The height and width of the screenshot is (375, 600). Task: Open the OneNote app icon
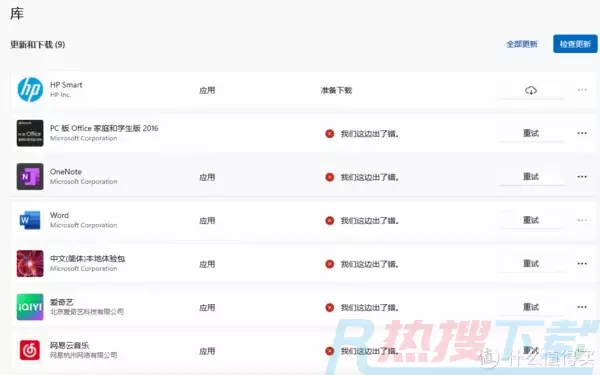30,177
